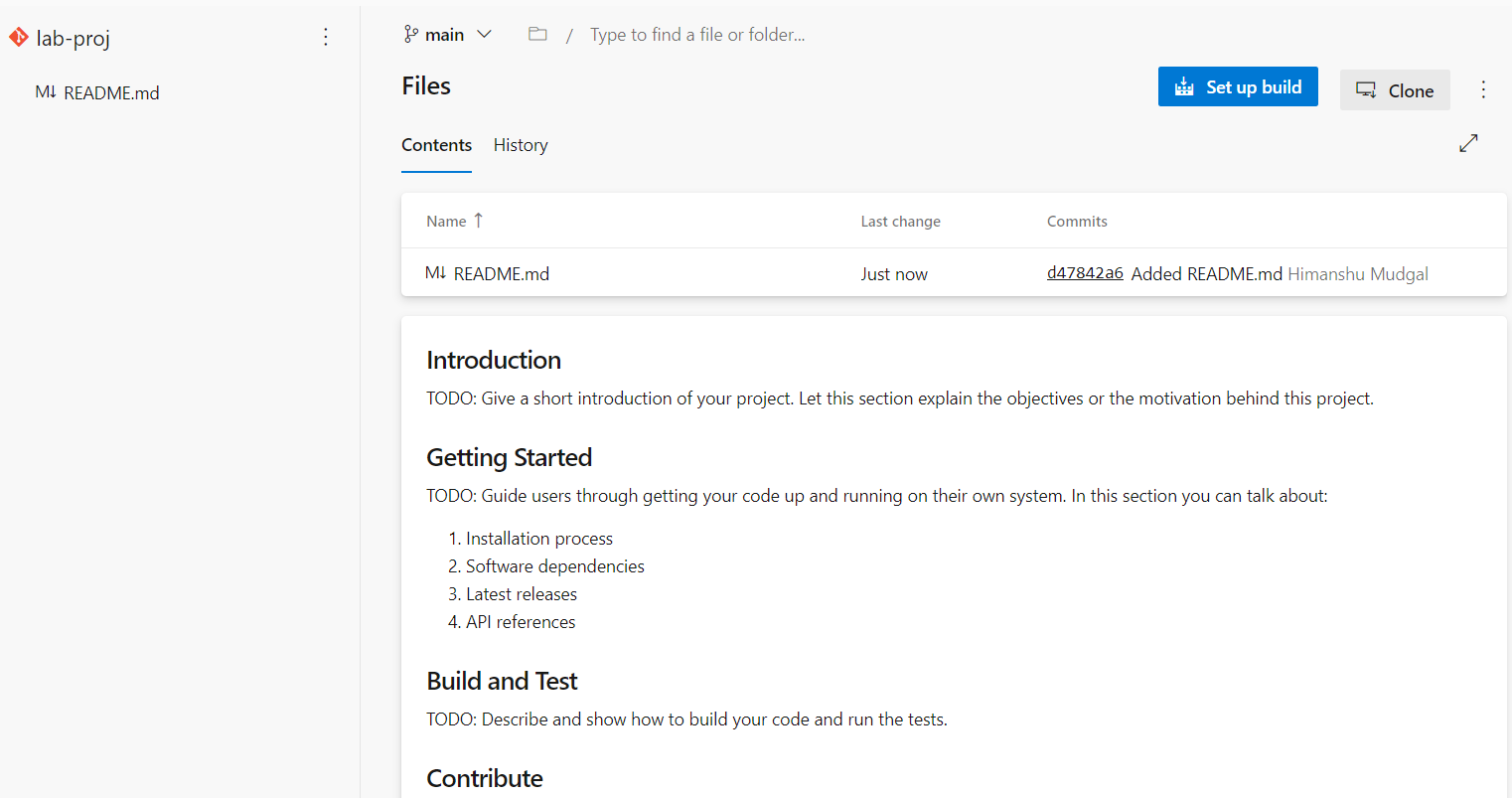Viewport: 1512px width, 798px height.
Task: Click the branch icon next to main
Action: [x=411, y=35]
